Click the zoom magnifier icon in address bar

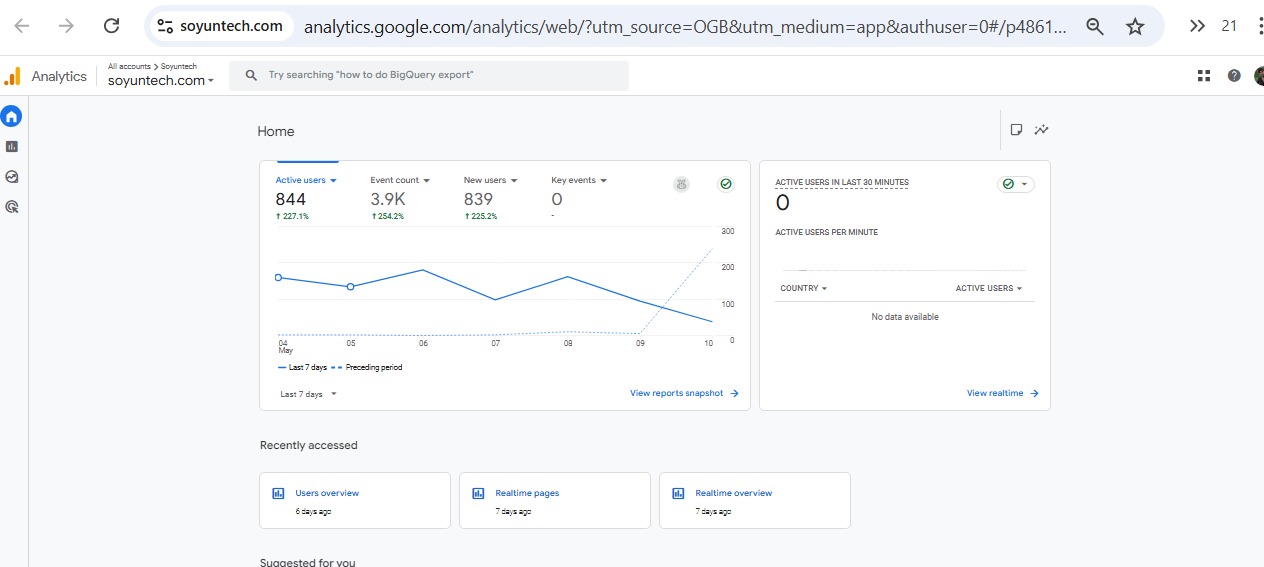(1095, 27)
